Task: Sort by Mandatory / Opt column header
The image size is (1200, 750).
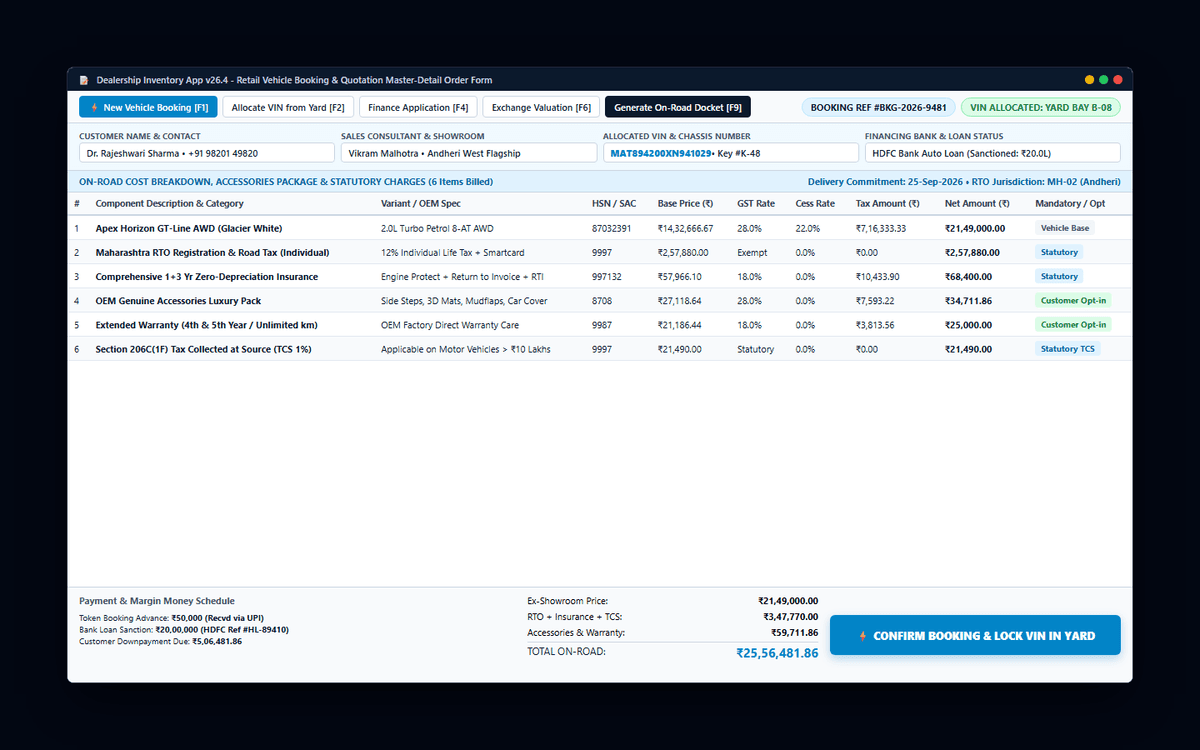Action: (1071, 204)
